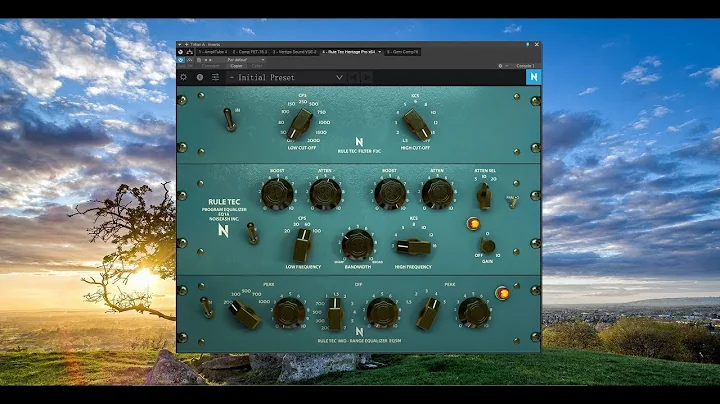Switch to the 5 - Gem Comp76 tab
Screen dimensions: 720x404
click(x=402, y=52)
